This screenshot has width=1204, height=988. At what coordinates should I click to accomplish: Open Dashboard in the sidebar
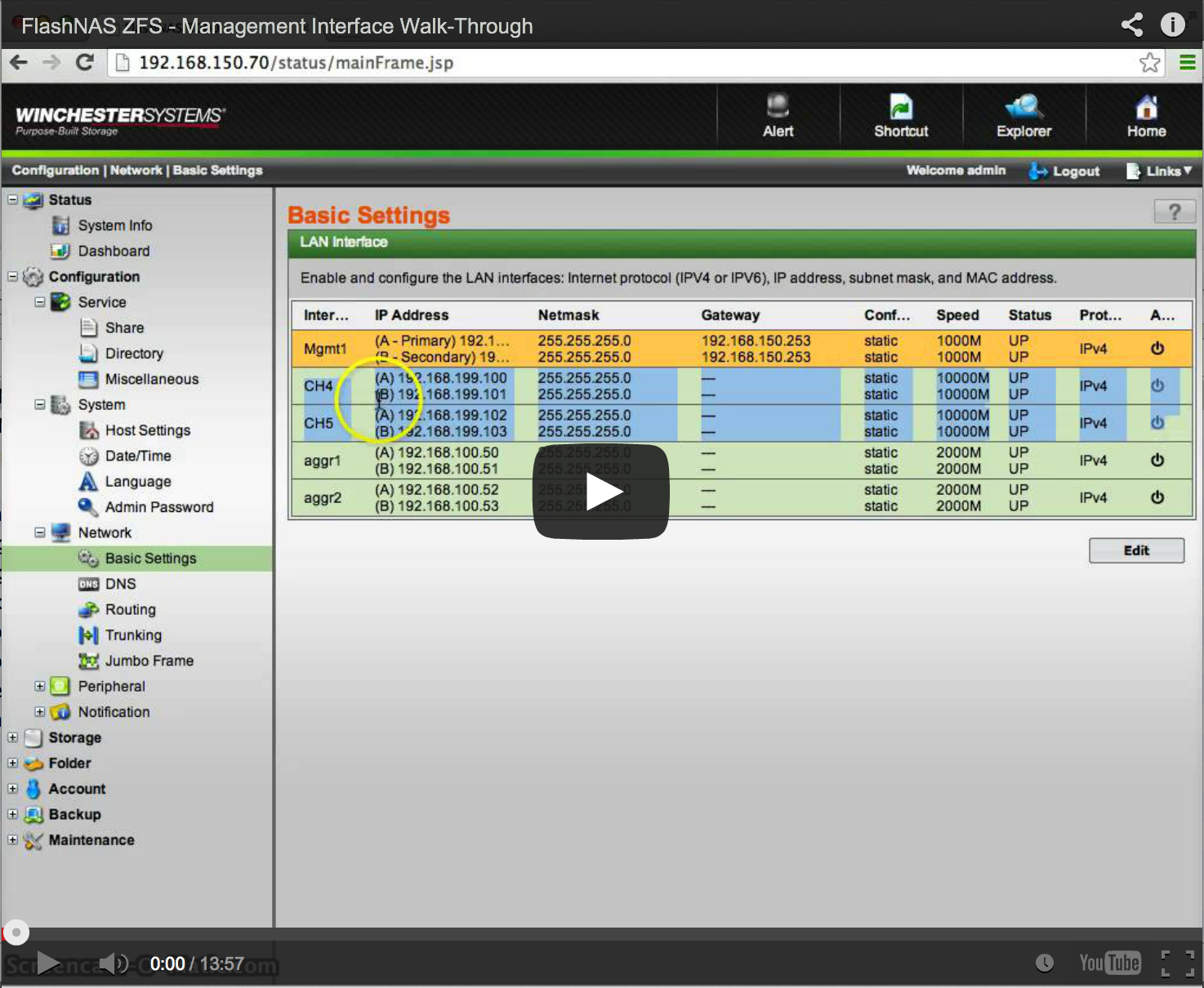pyautogui.click(x=114, y=251)
